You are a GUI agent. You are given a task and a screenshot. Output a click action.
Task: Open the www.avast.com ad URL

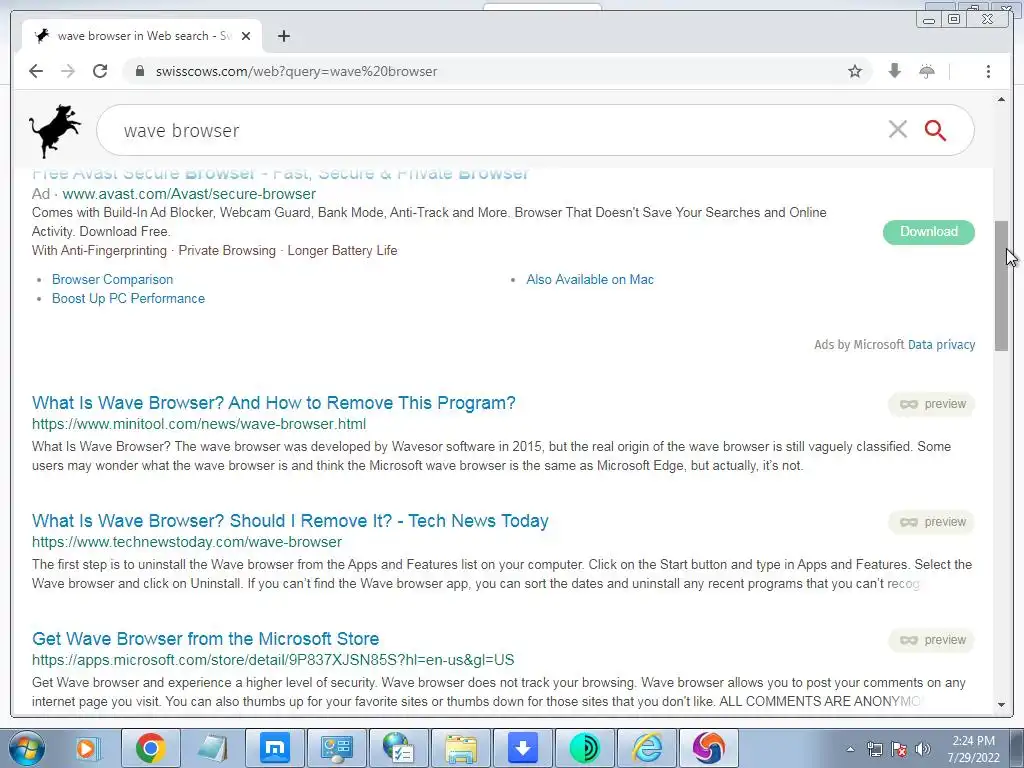pos(189,194)
